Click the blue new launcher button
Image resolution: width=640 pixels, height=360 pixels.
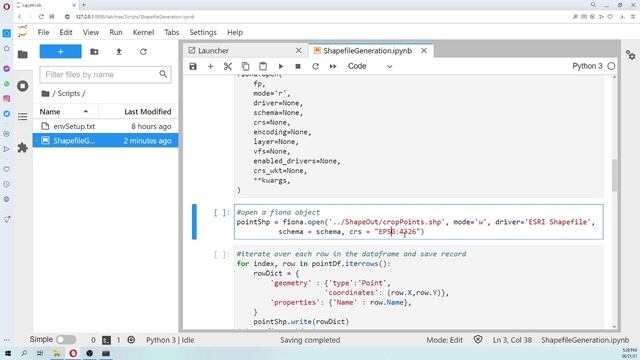point(60,52)
